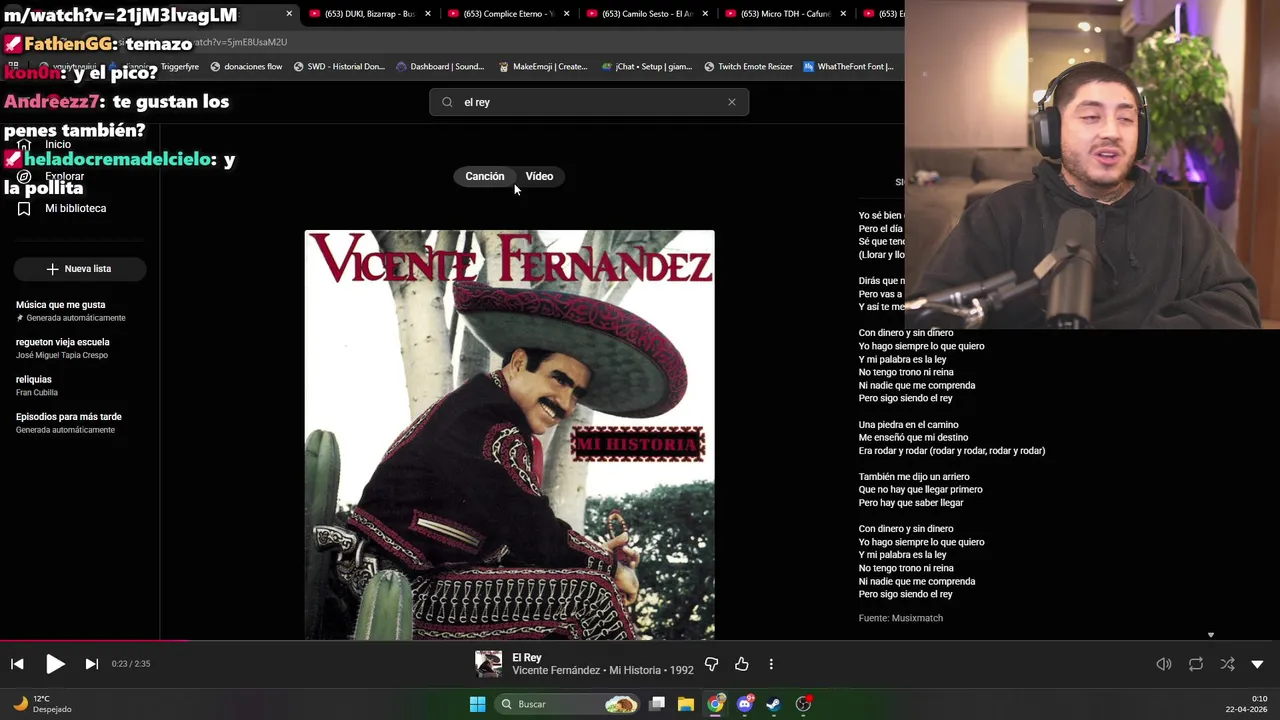Click the search magnifier icon
The image size is (1280, 720).
click(447, 102)
